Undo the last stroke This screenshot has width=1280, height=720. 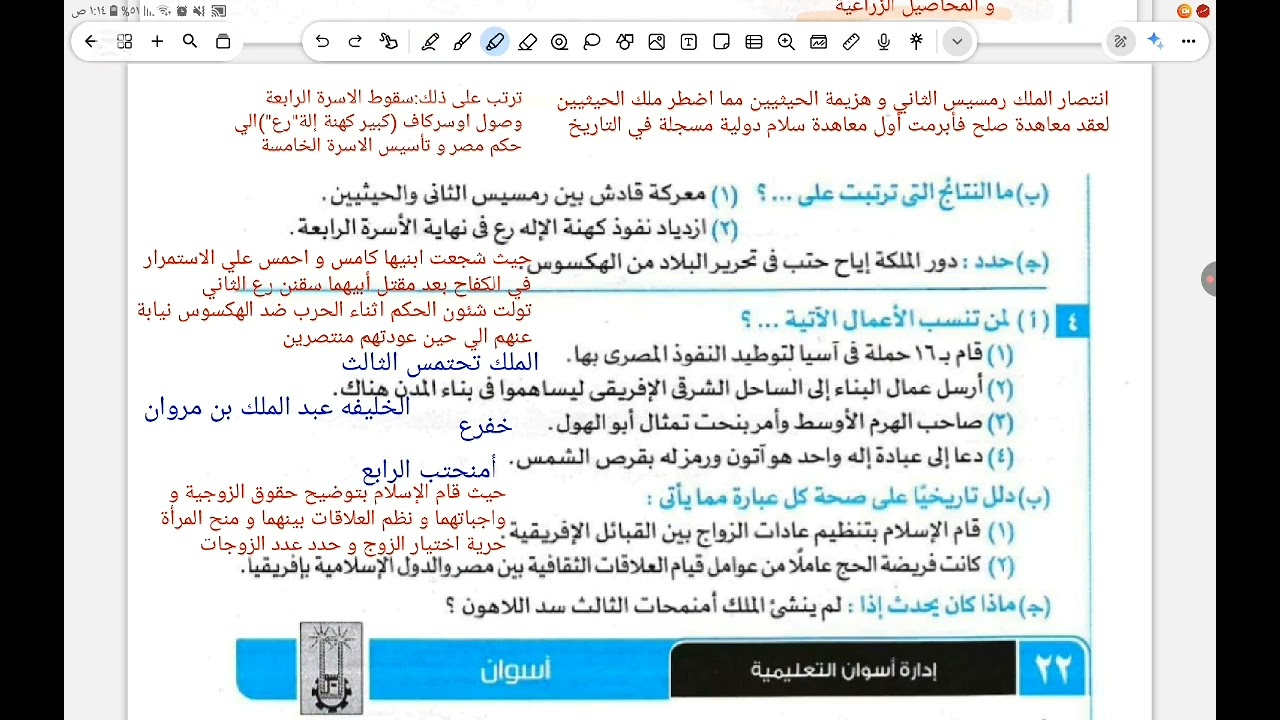322,42
